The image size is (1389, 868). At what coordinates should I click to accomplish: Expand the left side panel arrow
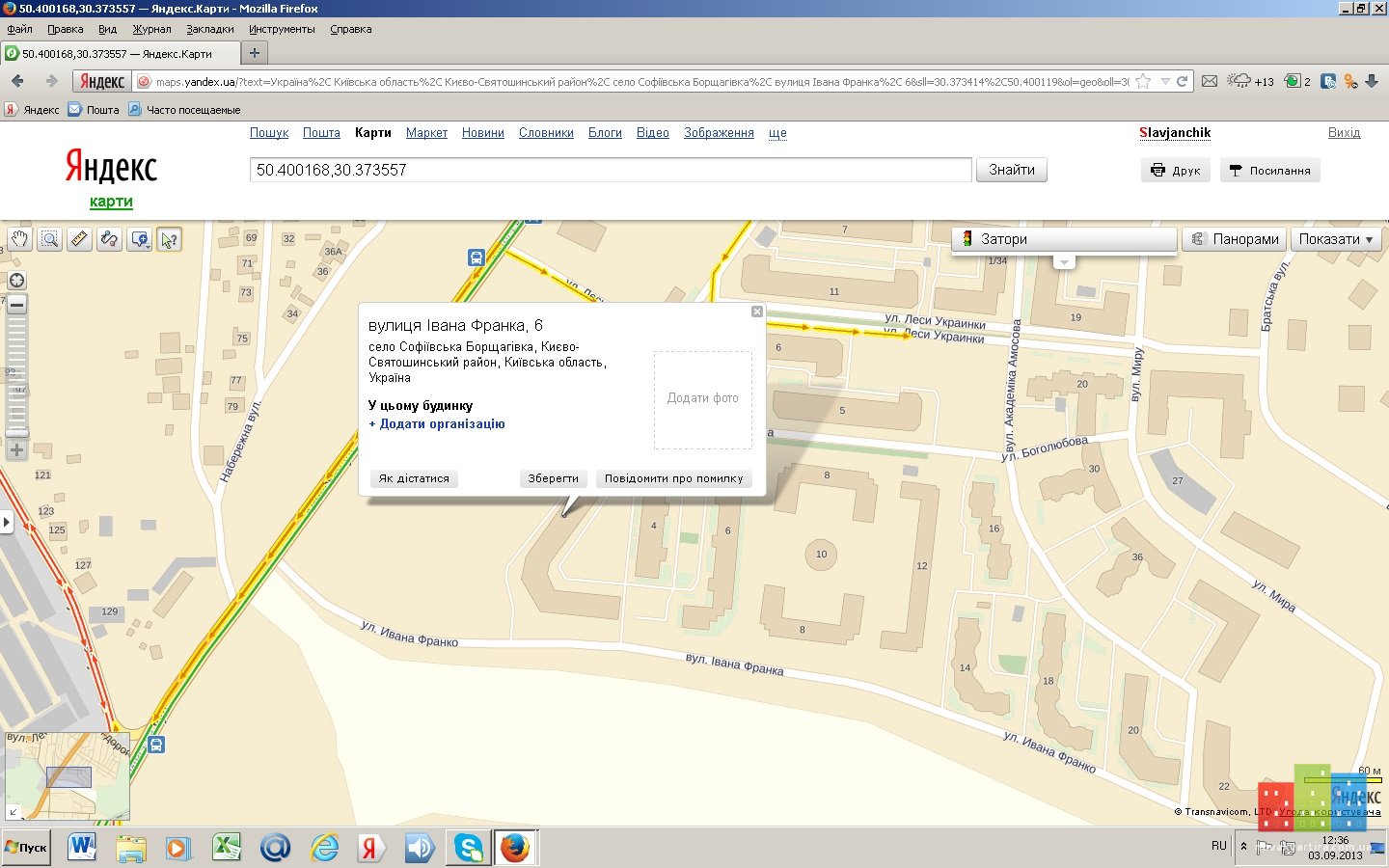pos(6,523)
